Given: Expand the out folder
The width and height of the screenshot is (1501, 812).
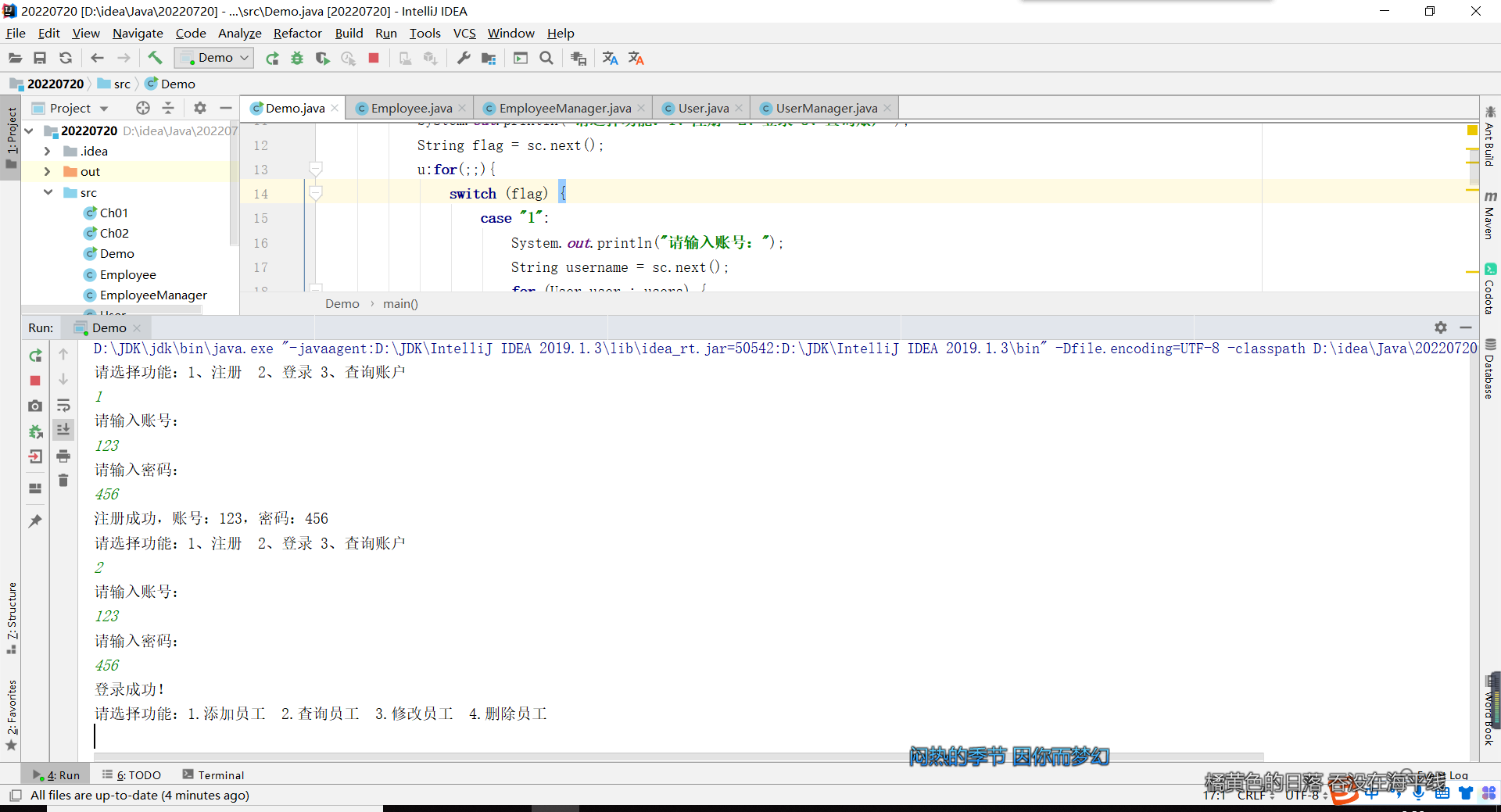Looking at the screenshot, I should [x=47, y=172].
